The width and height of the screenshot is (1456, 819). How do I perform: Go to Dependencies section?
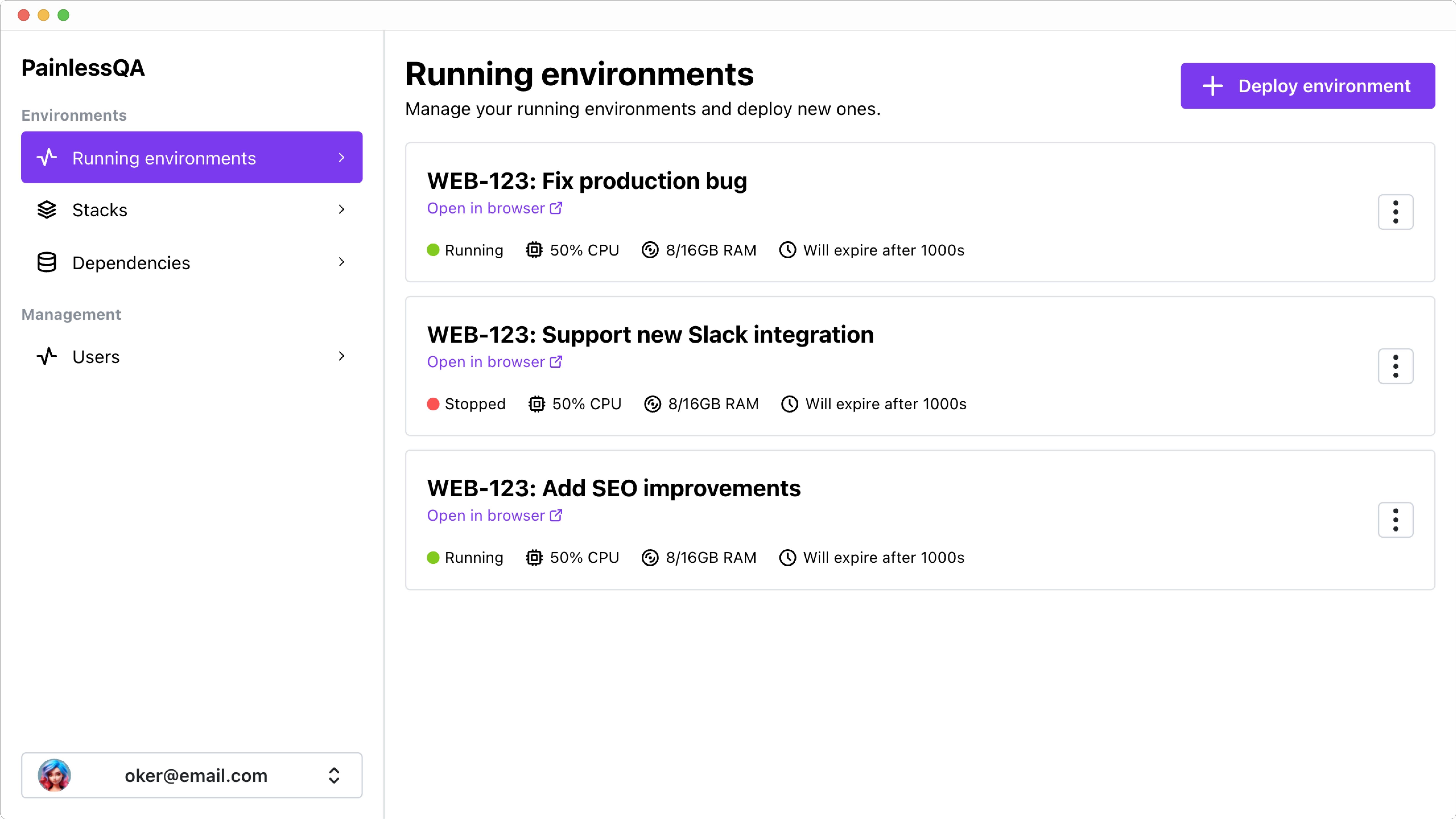pos(192,262)
